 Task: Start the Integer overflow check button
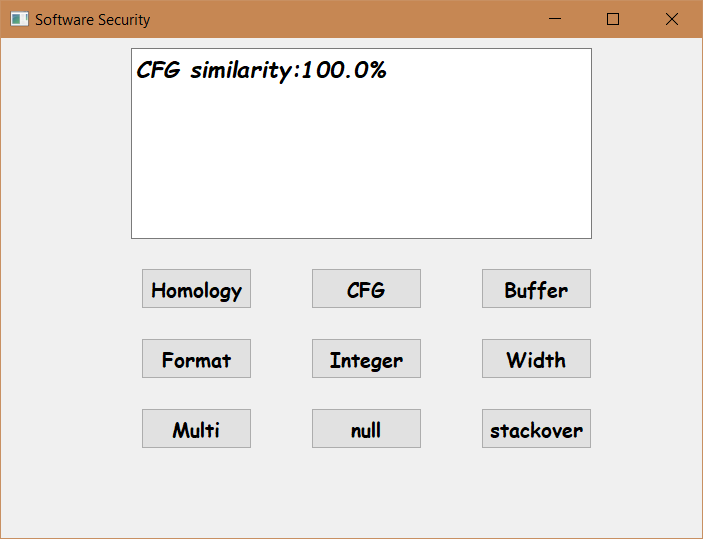366,359
